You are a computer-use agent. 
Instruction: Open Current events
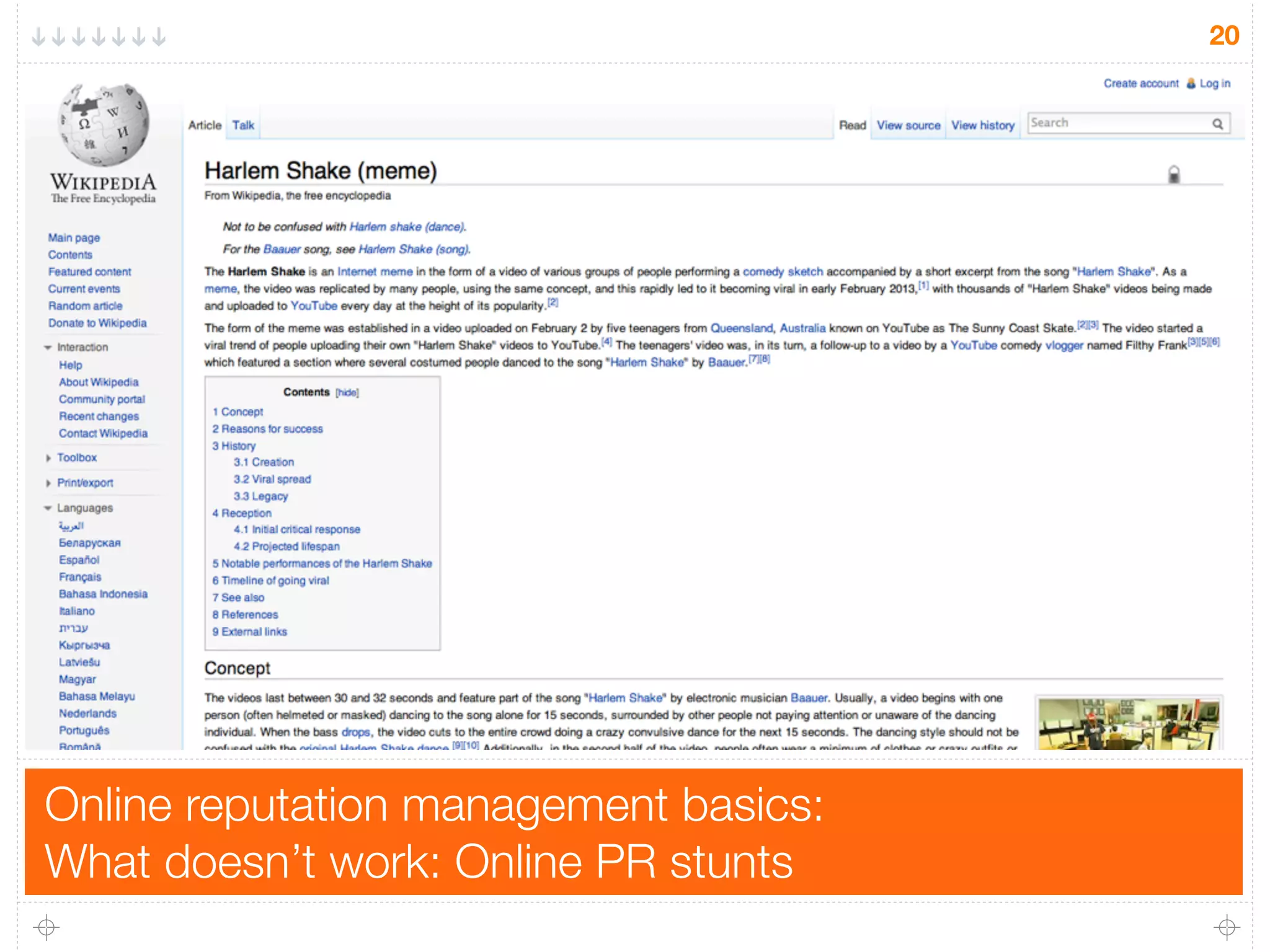coord(84,289)
